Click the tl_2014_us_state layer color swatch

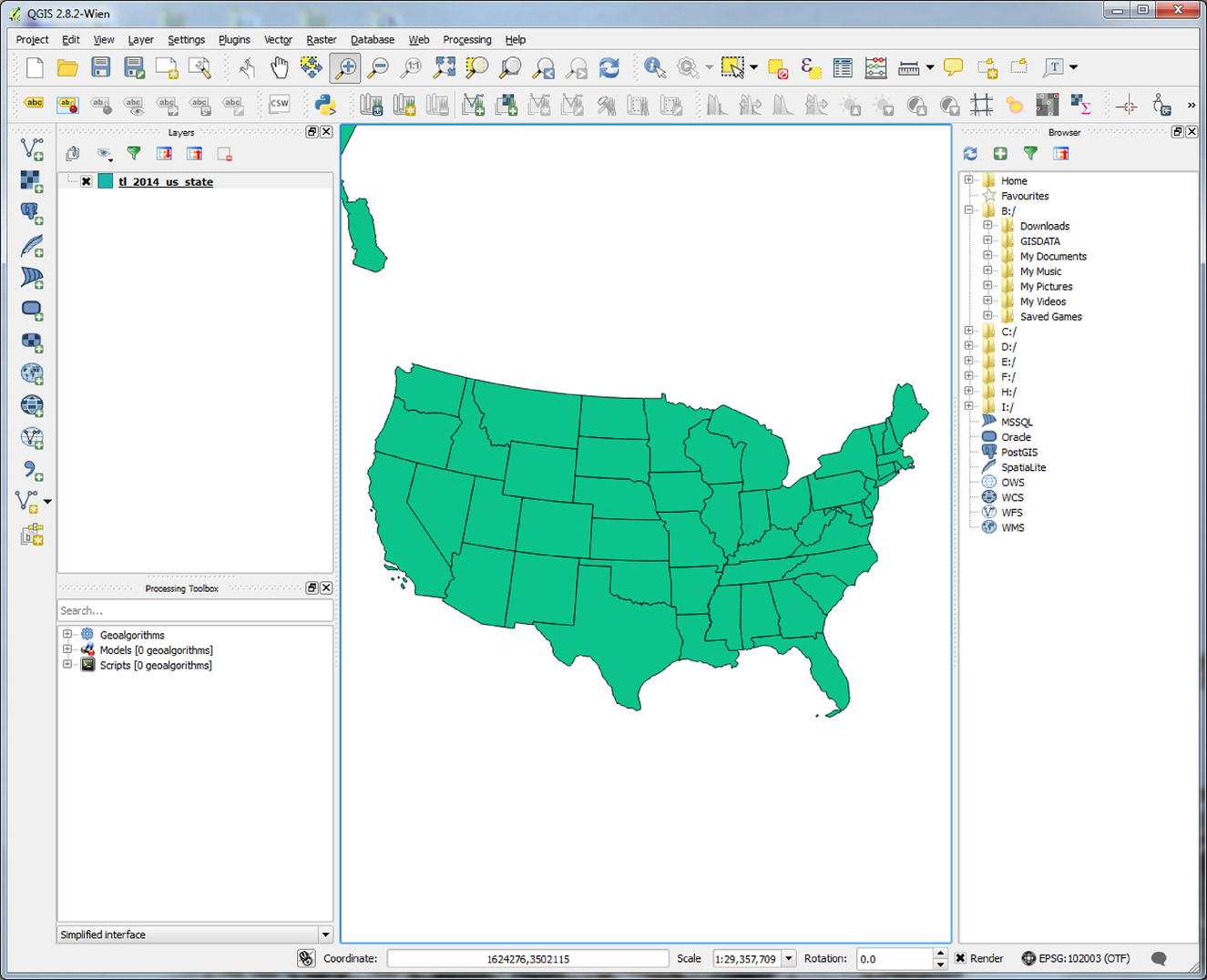click(106, 181)
